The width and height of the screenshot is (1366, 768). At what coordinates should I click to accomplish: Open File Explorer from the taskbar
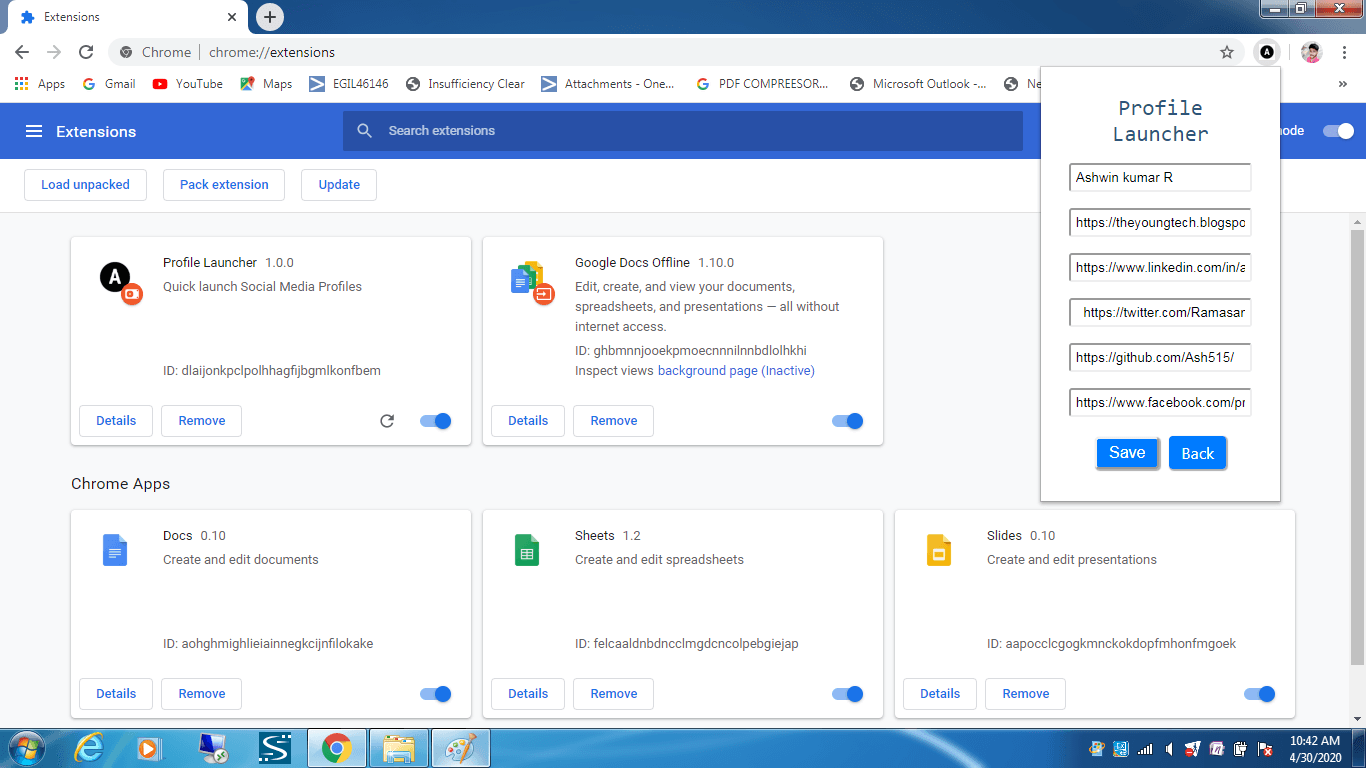[399, 748]
